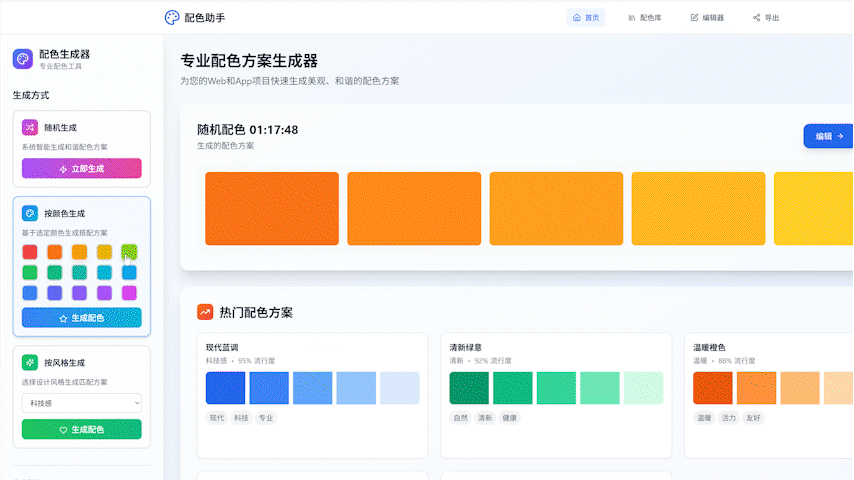Click the 随机生成 card heading
This screenshot has height=480, width=854.
pyautogui.click(x=60, y=127)
